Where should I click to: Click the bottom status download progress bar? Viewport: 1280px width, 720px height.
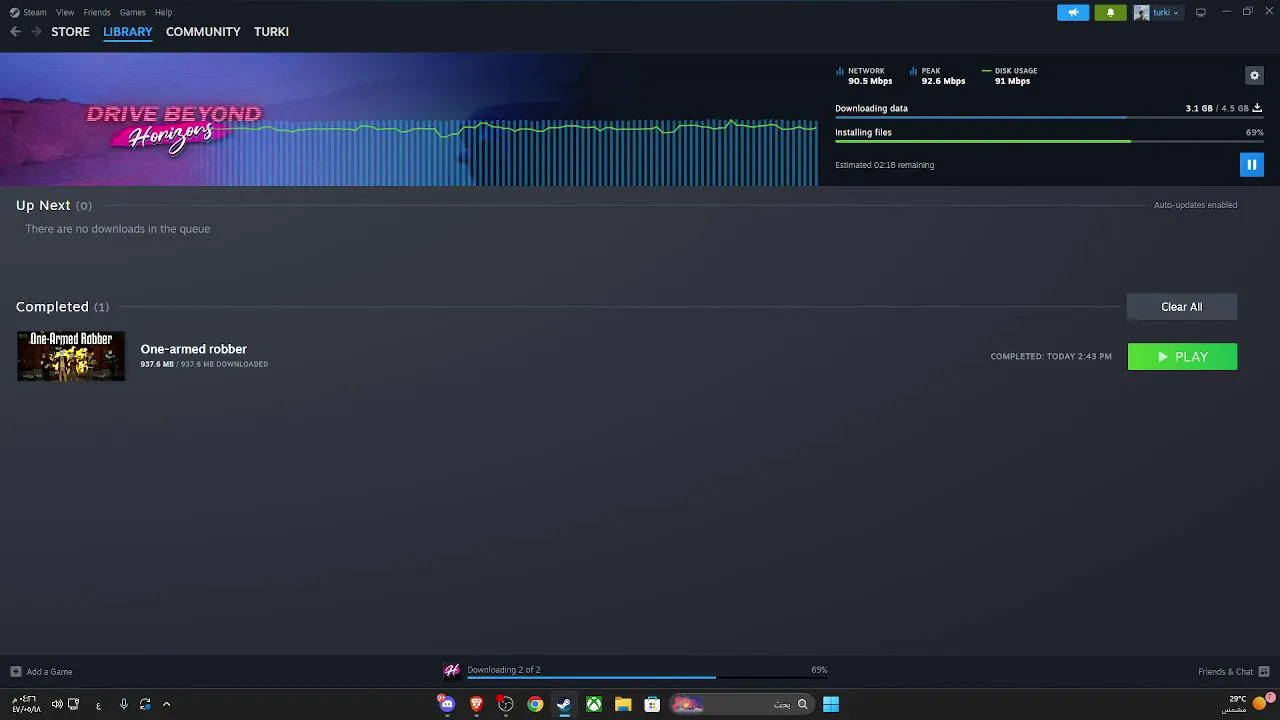point(647,678)
